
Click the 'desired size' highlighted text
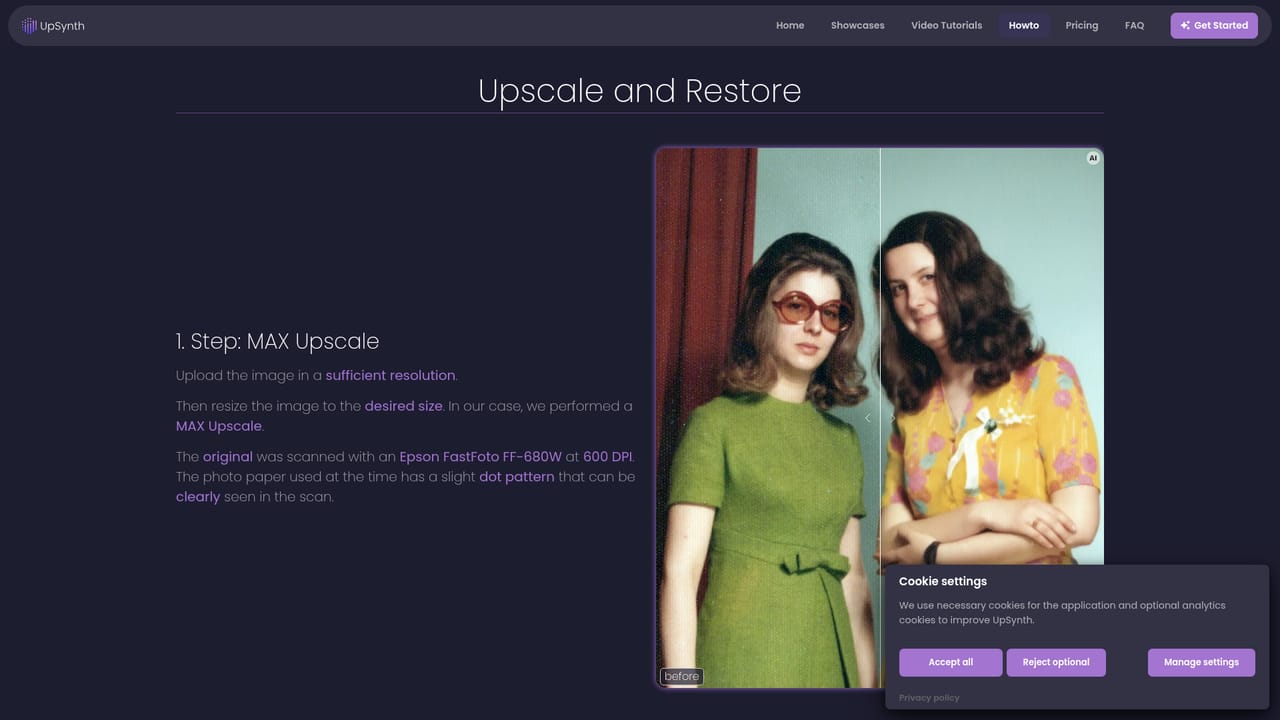(403, 406)
